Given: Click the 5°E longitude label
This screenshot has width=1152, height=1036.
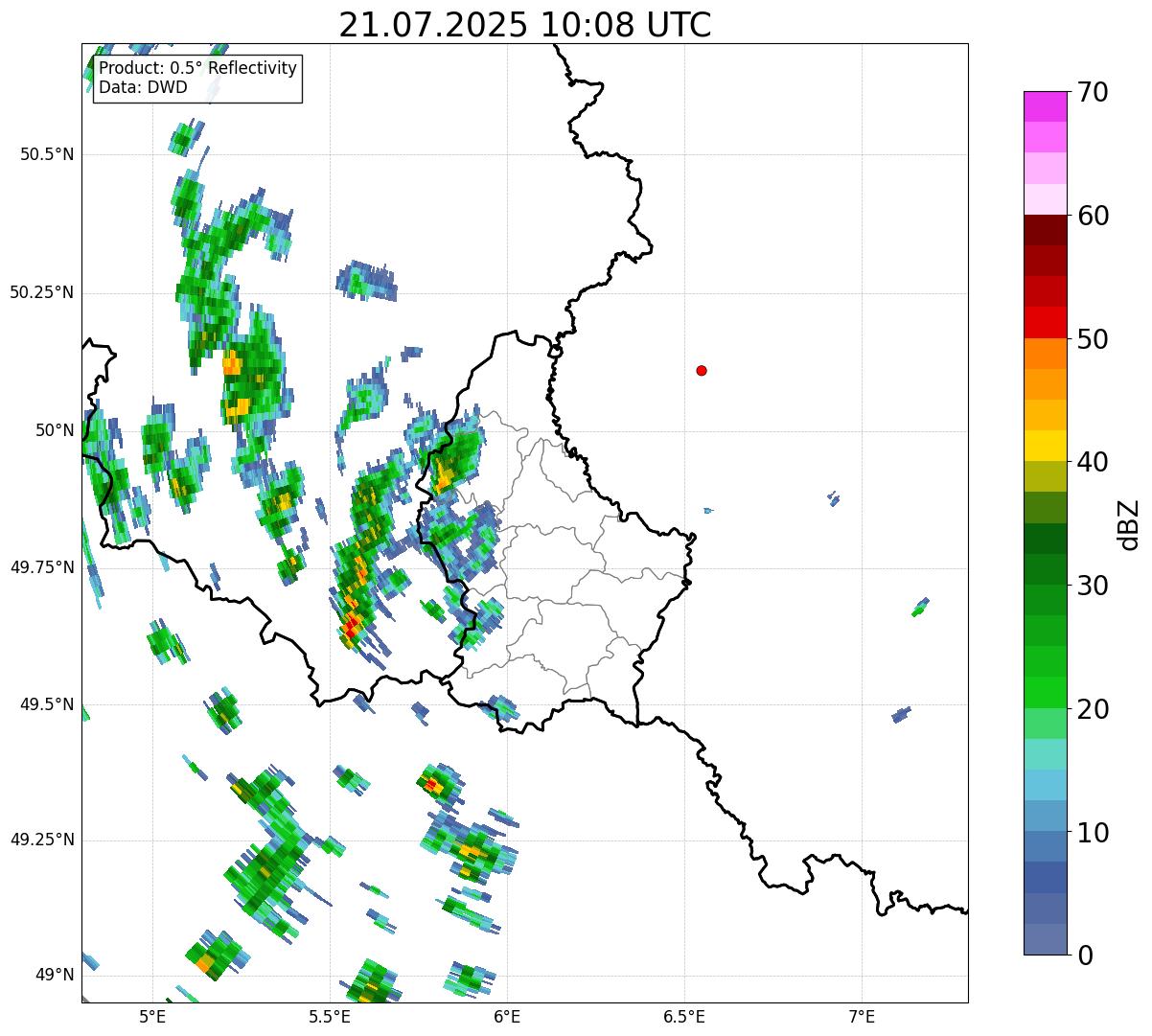Looking at the screenshot, I should click(x=152, y=1017).
